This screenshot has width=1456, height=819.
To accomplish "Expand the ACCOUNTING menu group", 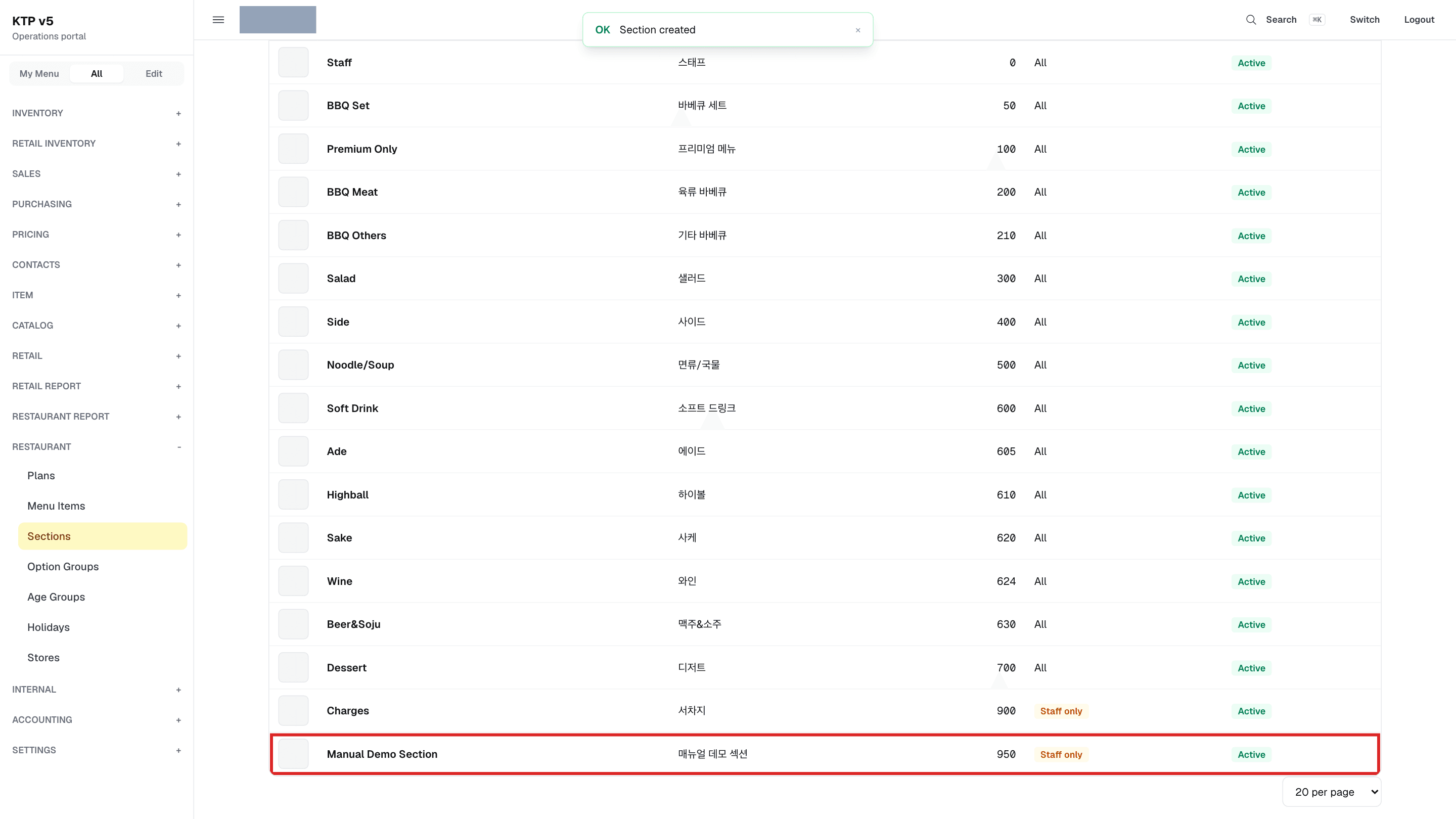I will coord(97,720).
